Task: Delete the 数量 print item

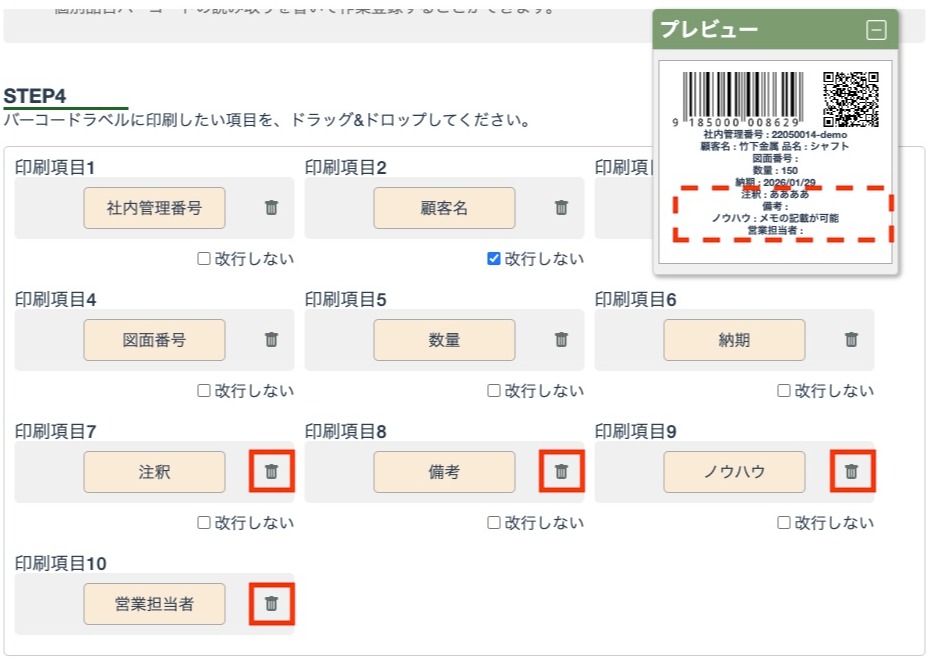Action: point(561,340)
